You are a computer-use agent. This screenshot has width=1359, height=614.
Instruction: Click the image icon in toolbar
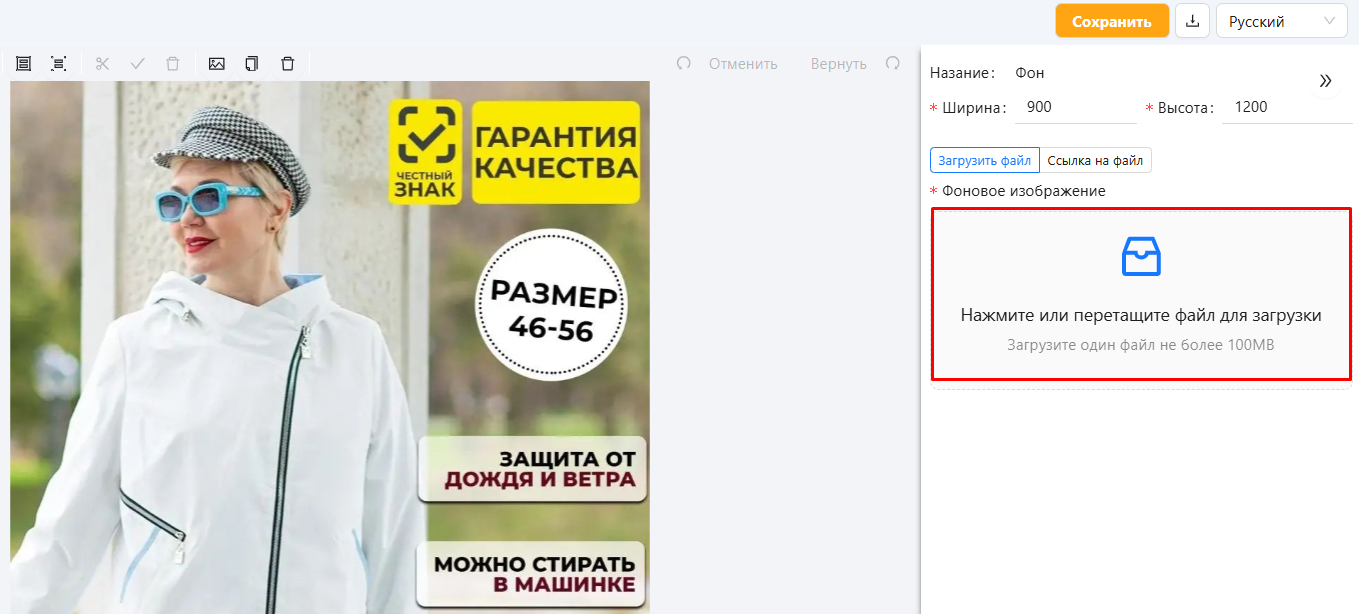point(216,64)
